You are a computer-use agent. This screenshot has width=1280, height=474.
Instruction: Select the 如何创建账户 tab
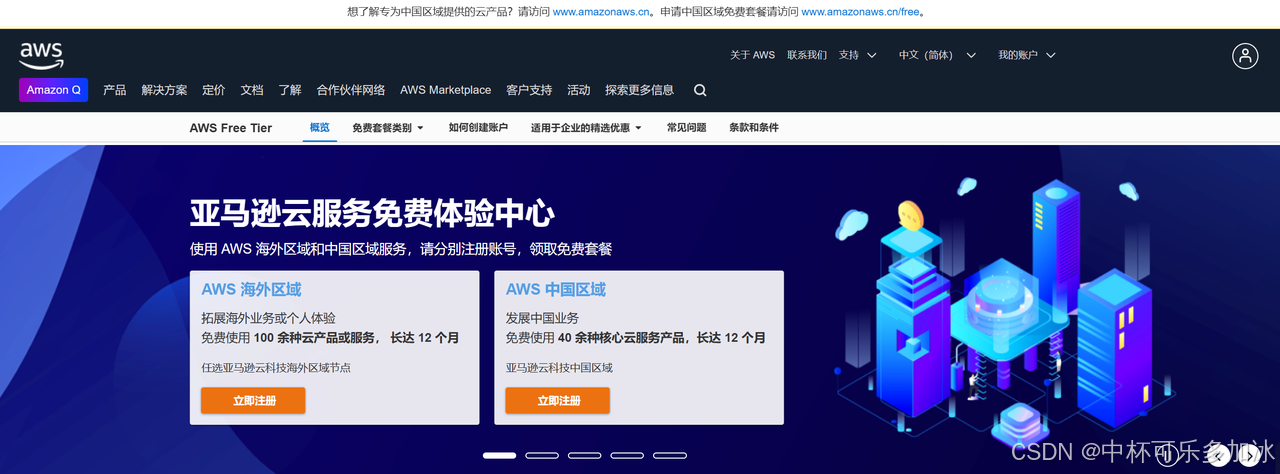point(478,128)
